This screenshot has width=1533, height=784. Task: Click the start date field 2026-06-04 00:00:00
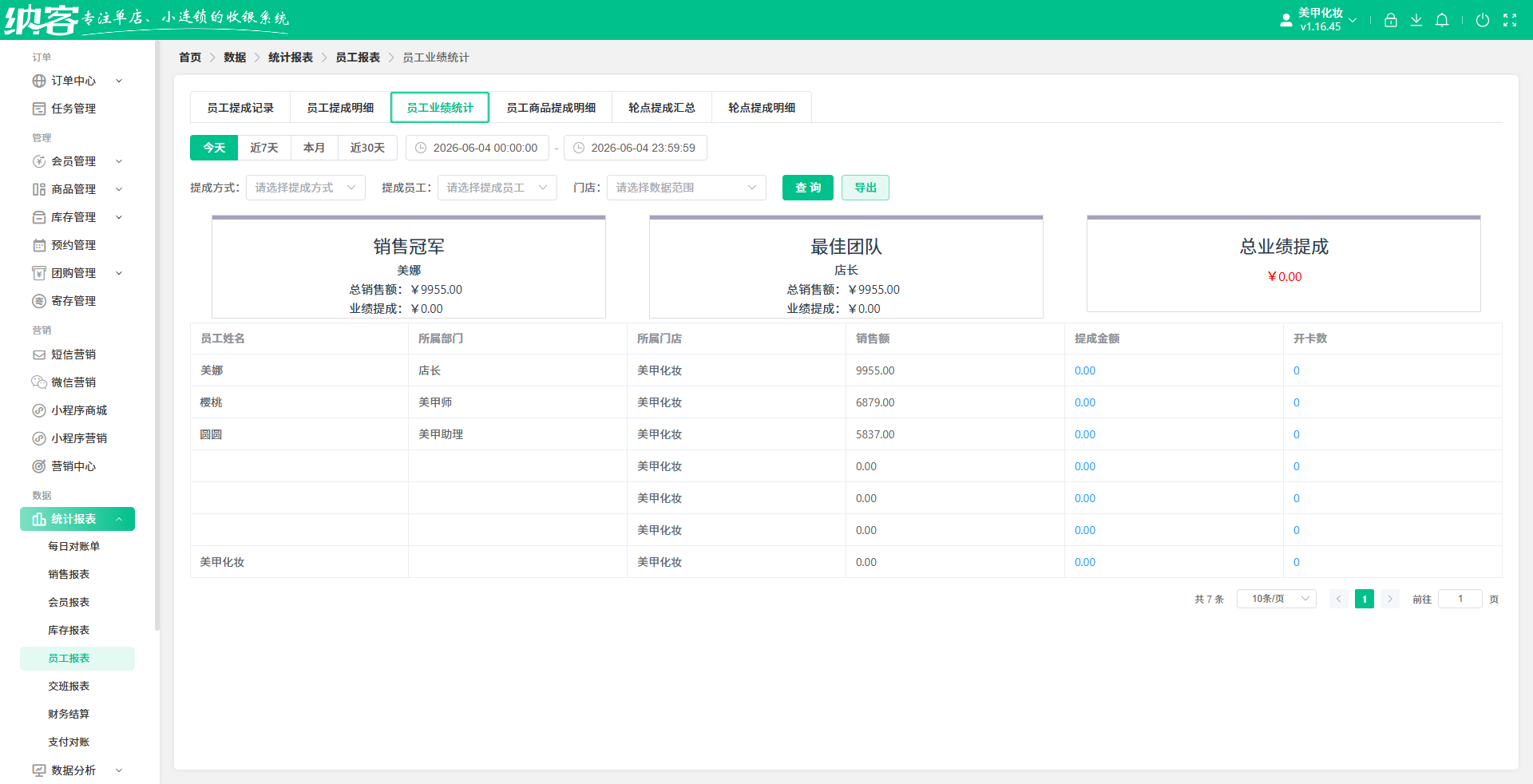click(x=477, y=148)
